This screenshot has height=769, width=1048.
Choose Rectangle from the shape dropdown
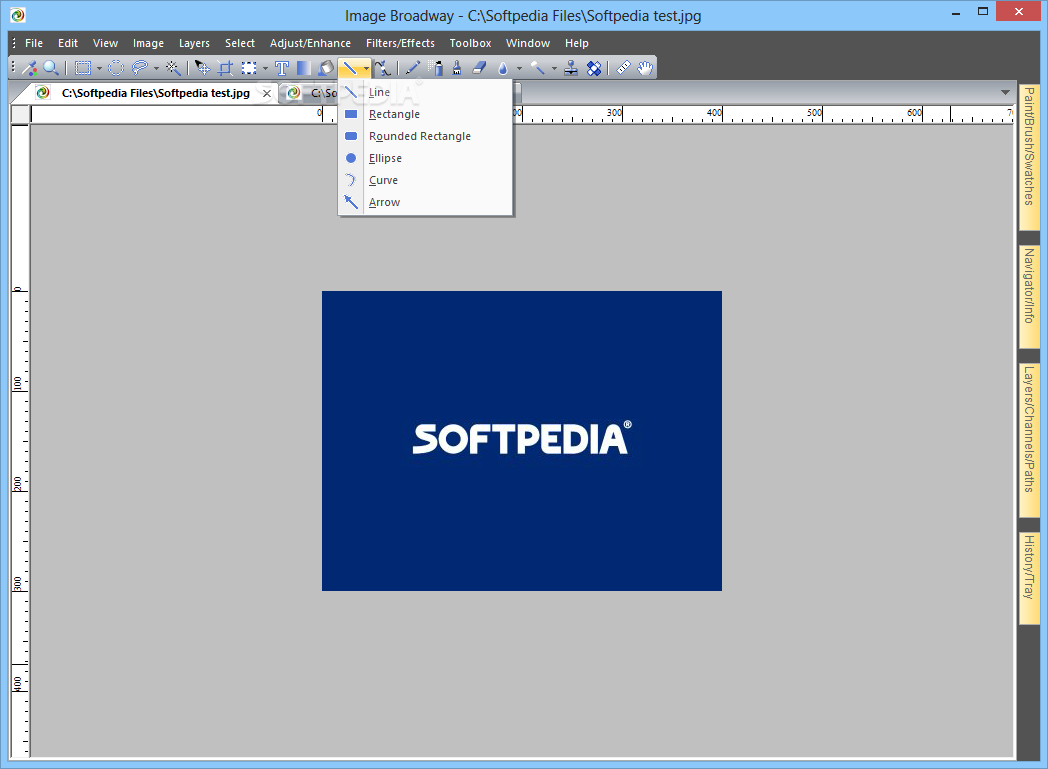[426, 114]
